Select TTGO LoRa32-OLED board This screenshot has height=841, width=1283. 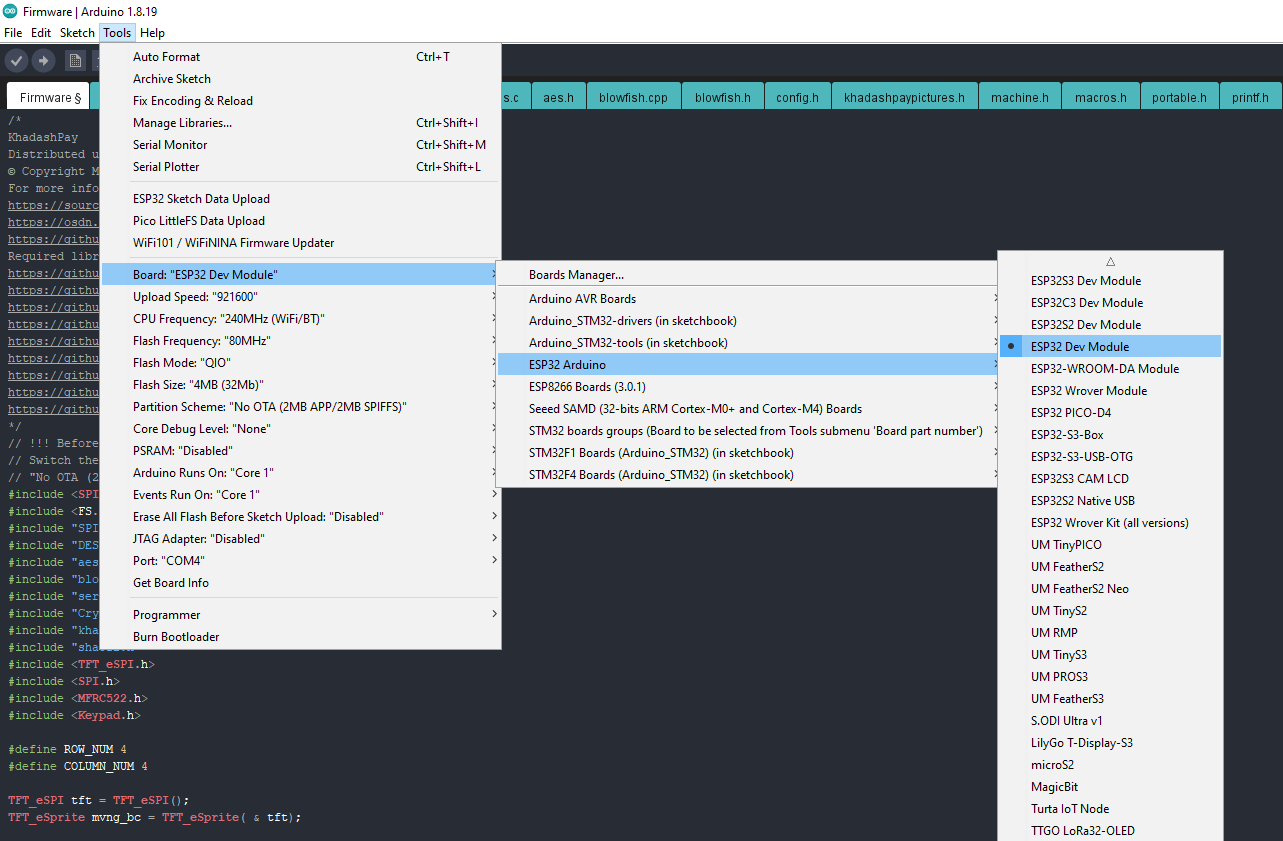(x=1110, y=831)
